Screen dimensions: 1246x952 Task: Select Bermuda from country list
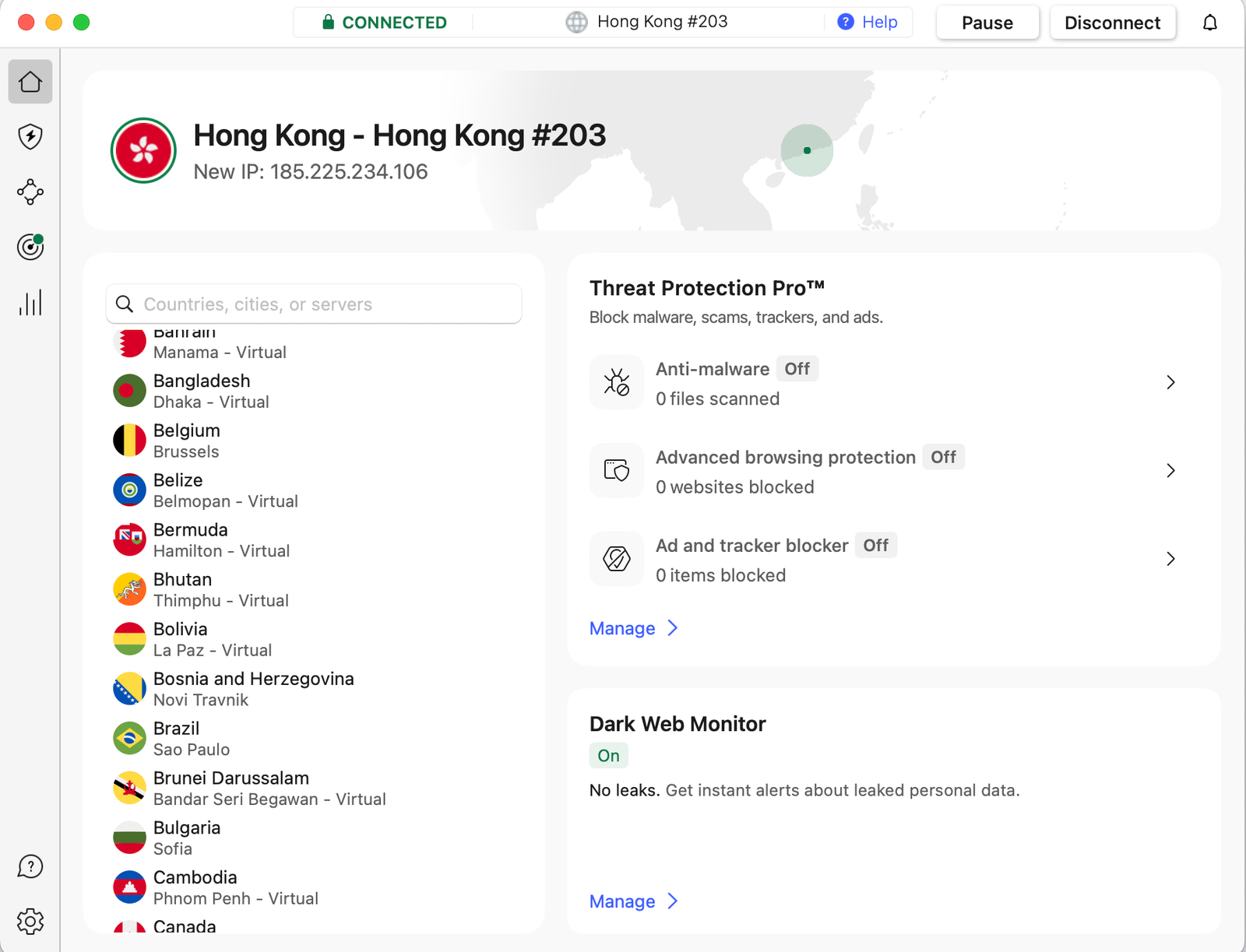(314, 539)
